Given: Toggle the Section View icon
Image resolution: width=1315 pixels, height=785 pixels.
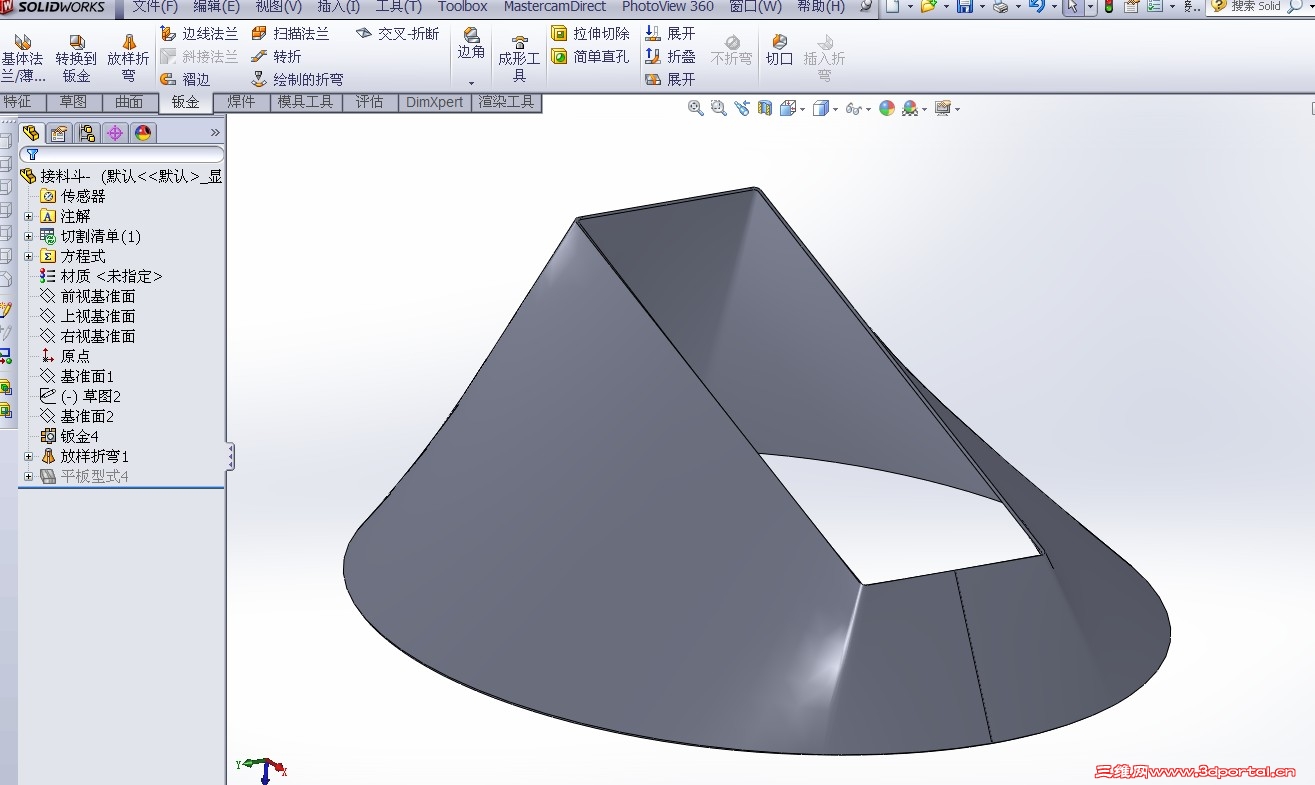Looking at the screenshot, I should 765,108.
